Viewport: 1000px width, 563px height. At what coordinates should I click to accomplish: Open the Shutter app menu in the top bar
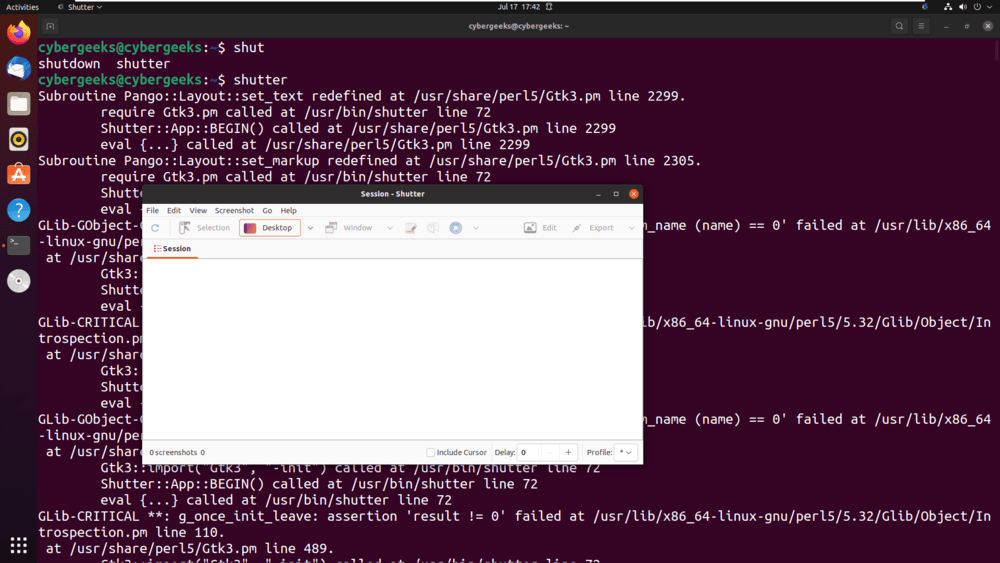[80, 7]
